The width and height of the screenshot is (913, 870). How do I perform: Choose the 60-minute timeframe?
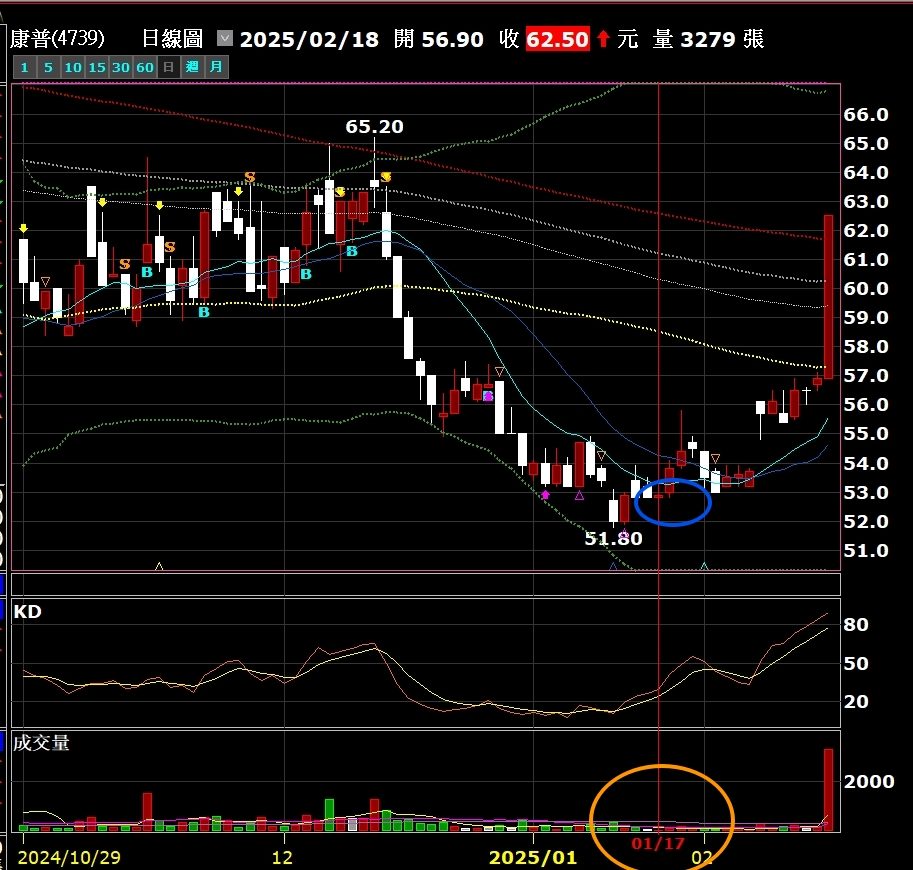[x=144, y=67]
